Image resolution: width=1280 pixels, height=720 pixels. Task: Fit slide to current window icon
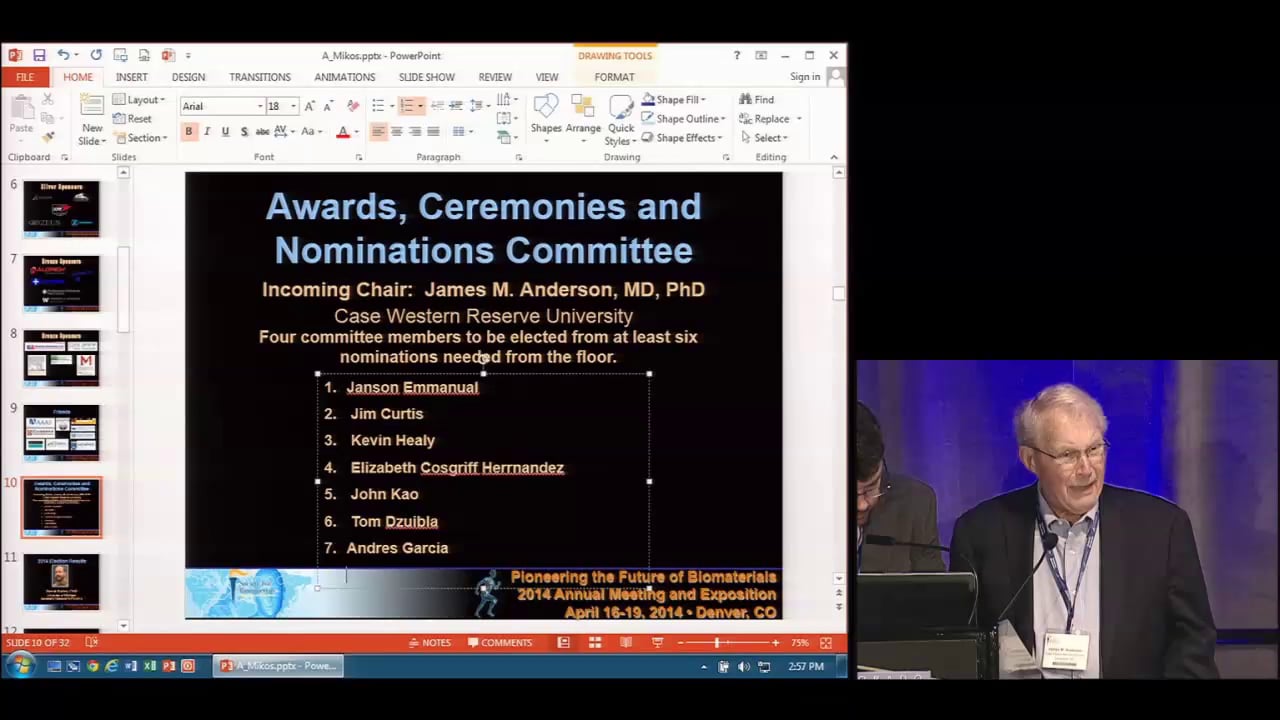tap(826, 642)
